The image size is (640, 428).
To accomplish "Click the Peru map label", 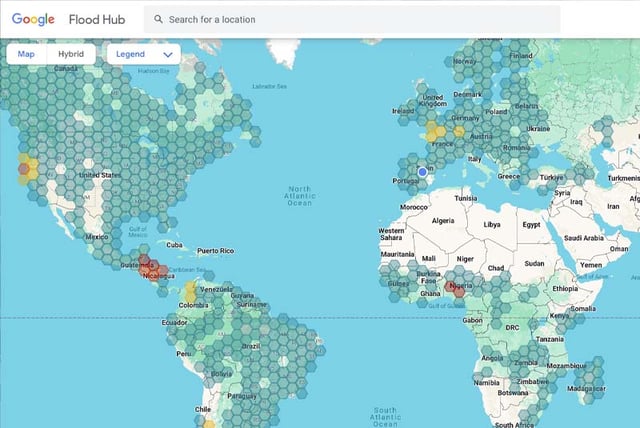I will point(183,353).
